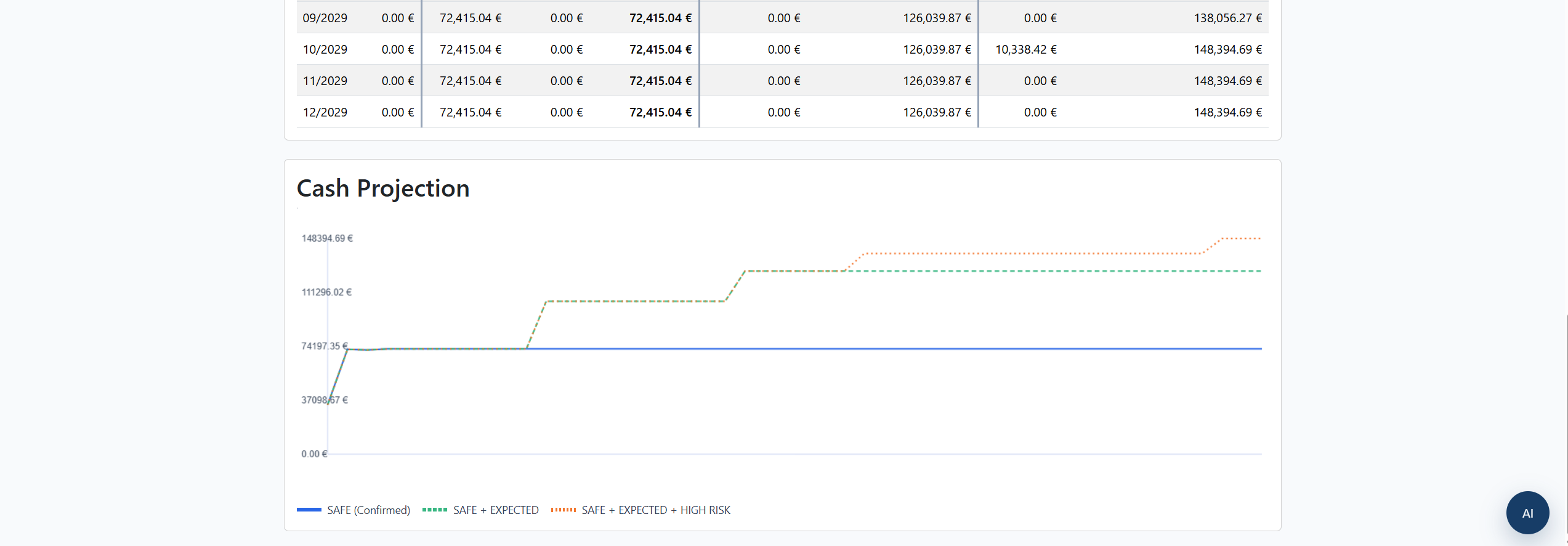This screenshot has height=546, width=1568.
Task: Select the 12/2029 date cell
Action: click(x=325, y=112)
